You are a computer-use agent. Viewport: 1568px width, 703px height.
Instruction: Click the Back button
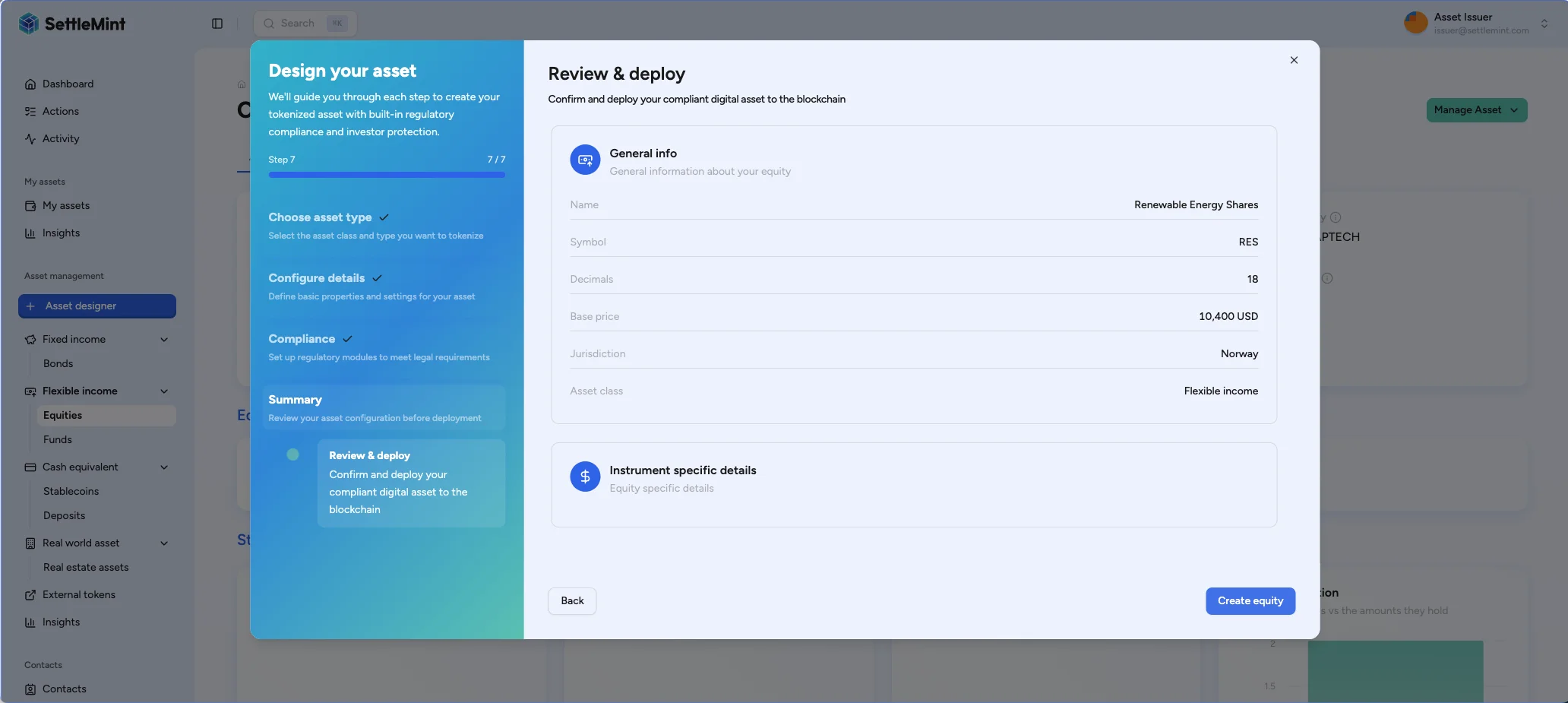[x=572, y=601]
